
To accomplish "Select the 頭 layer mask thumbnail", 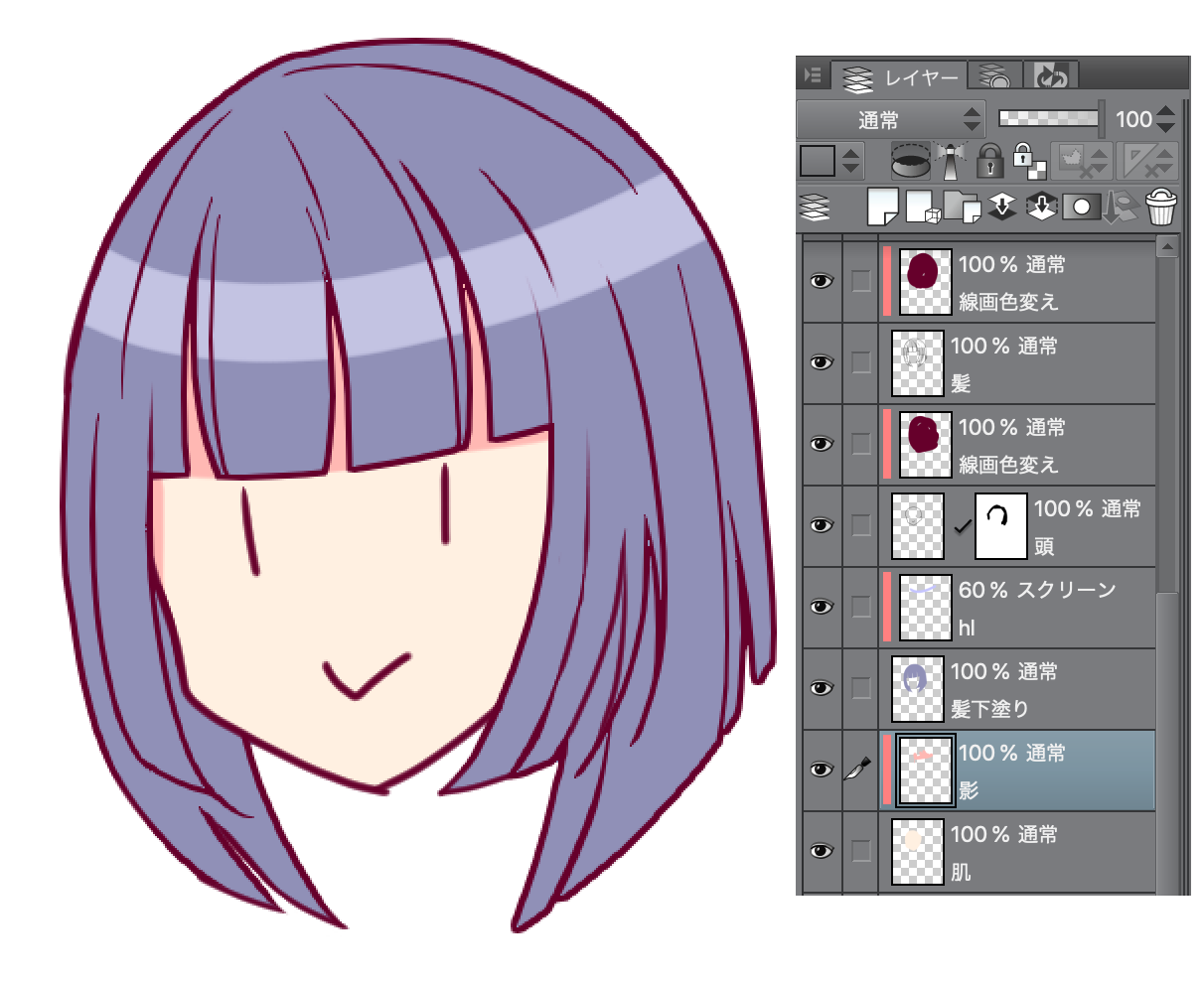I will click(x=1001, y=526).
